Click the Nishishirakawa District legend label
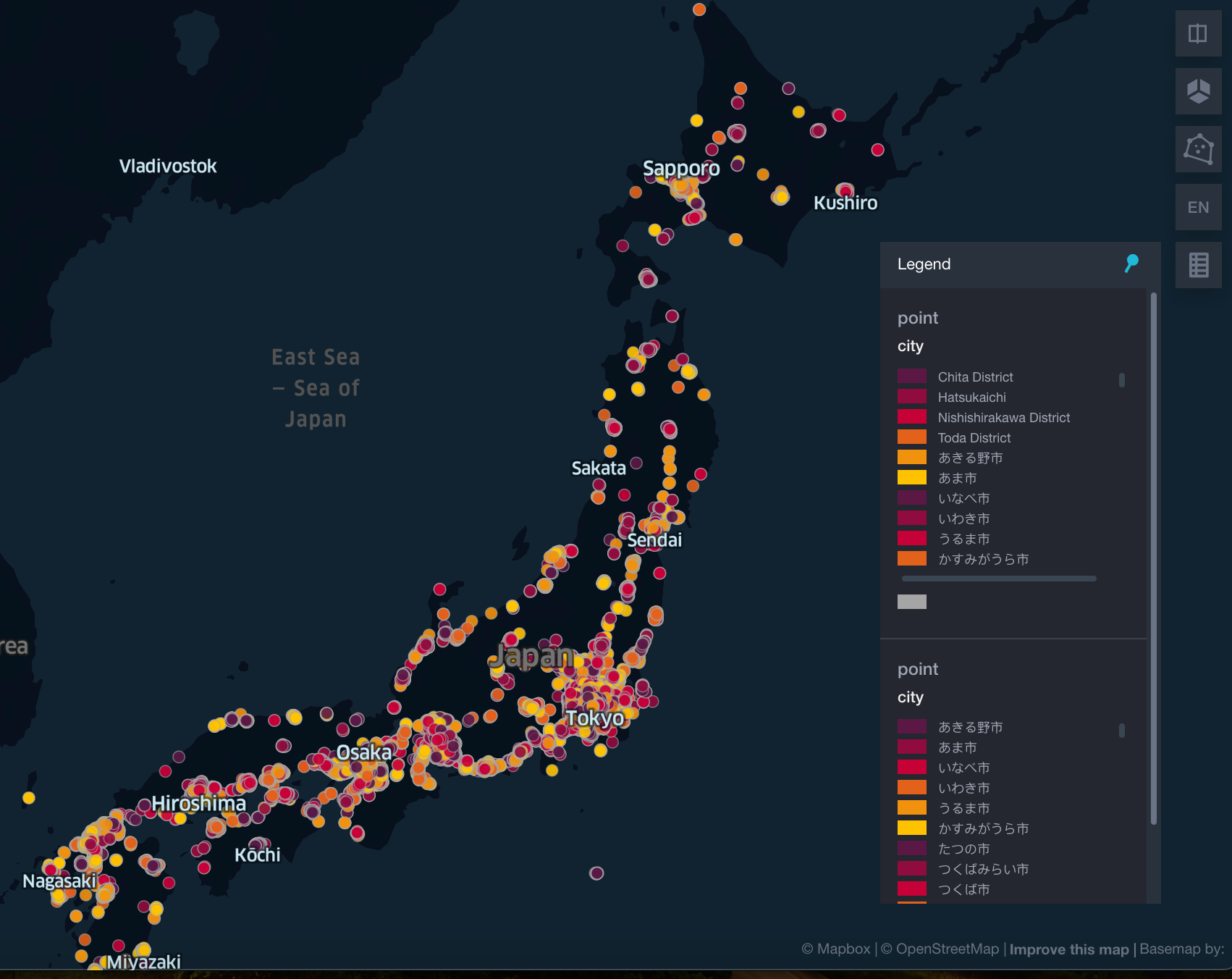1232x979 pixels. pos(1004,417)
